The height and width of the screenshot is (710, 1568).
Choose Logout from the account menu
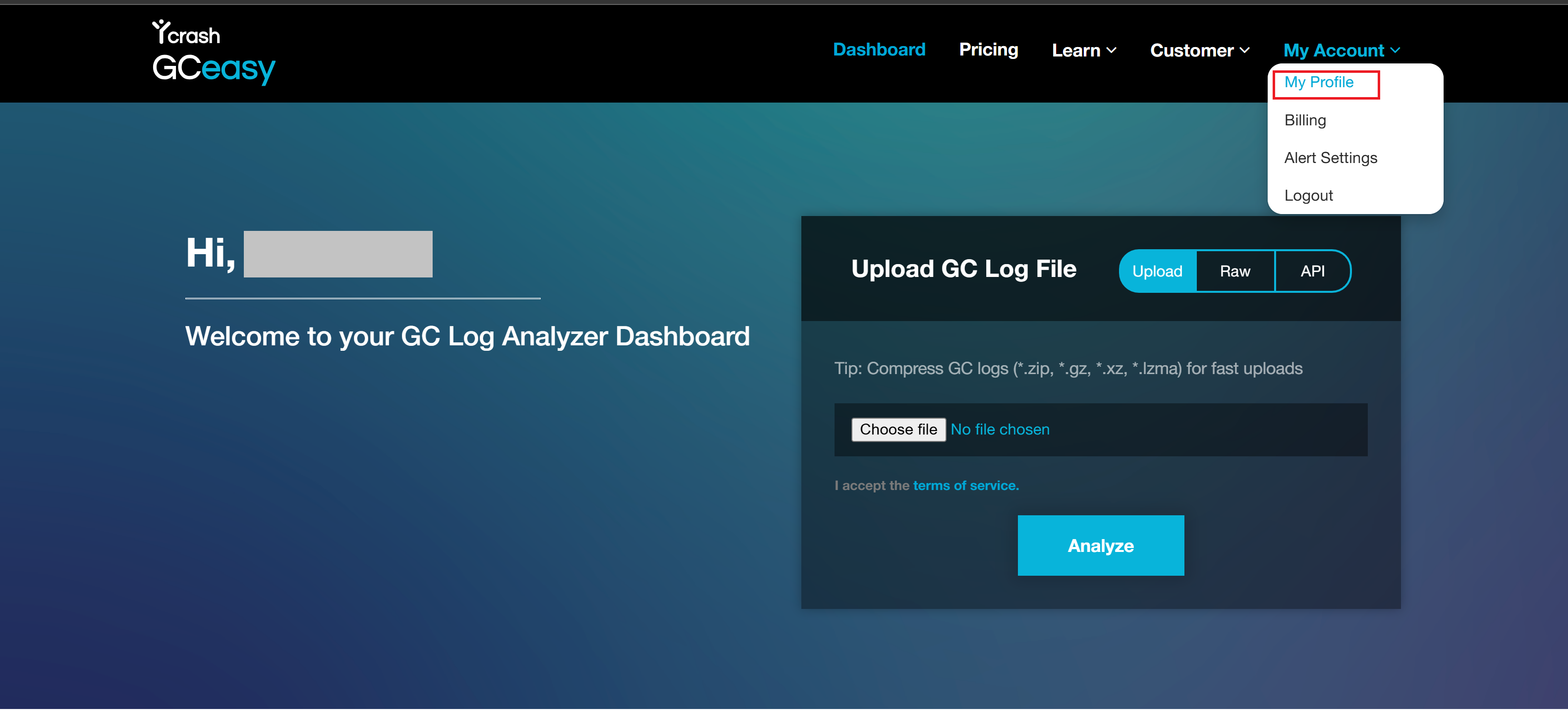pos(1308,195)
